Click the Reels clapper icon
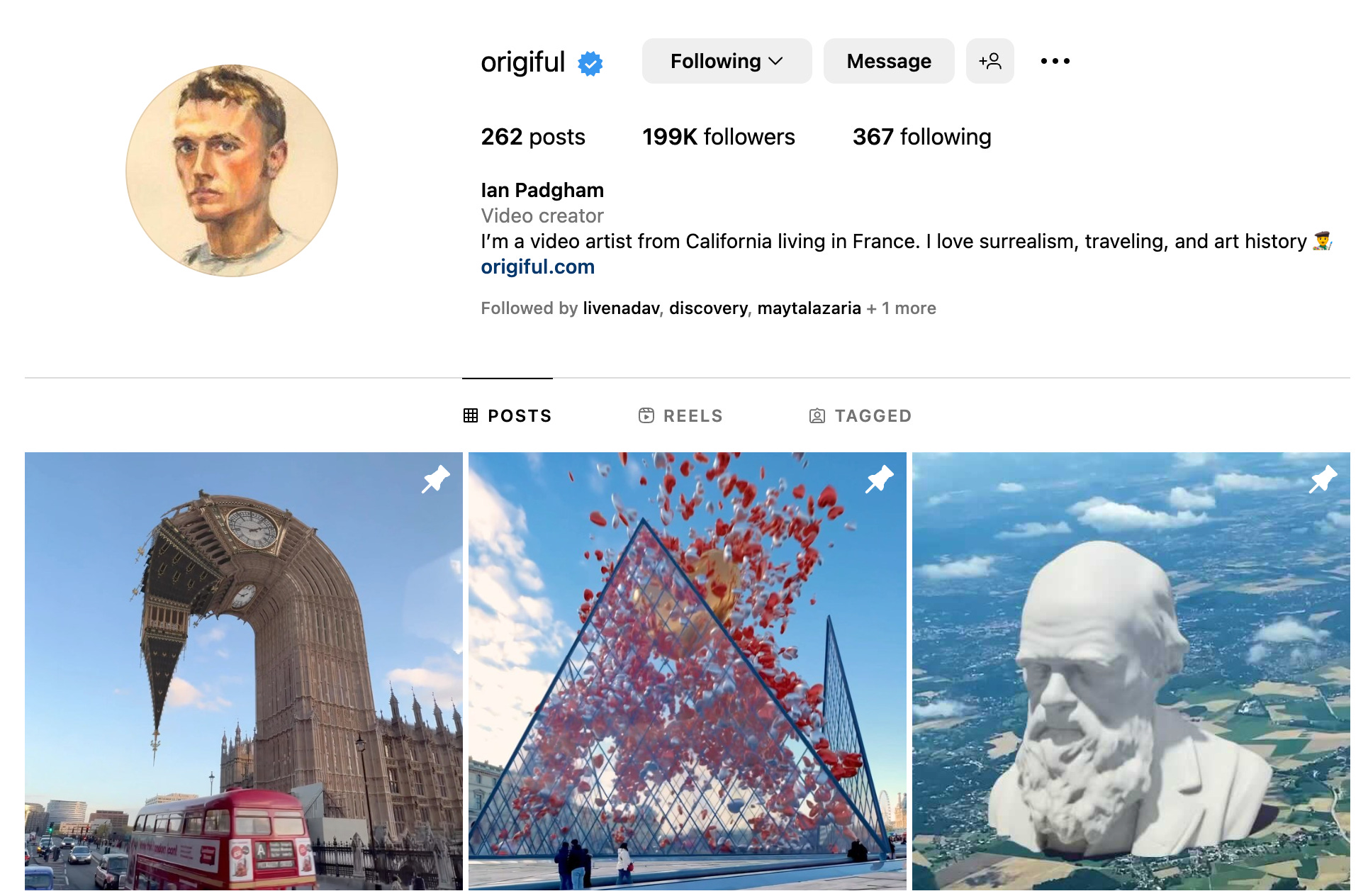 pos(646,415)
